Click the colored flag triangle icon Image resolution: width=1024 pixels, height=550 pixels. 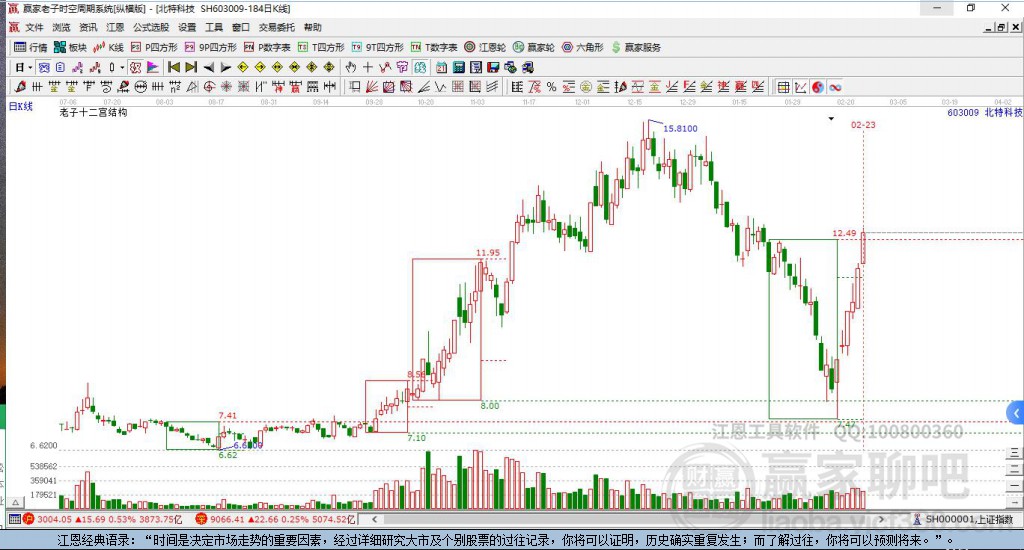tap(153, 67)
